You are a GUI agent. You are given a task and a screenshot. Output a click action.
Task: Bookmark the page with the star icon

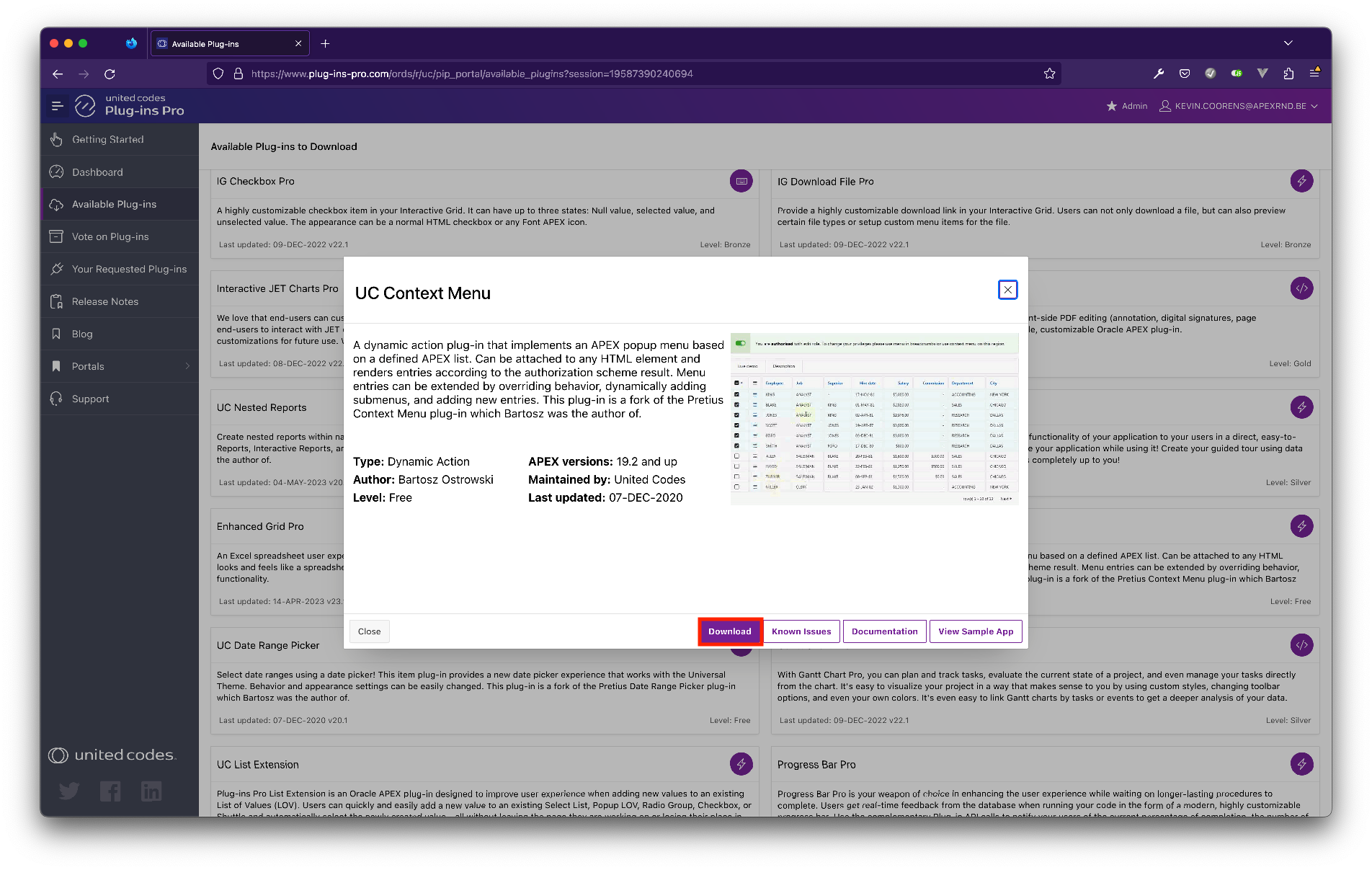pyautogui.click(x=1049, y=74)
